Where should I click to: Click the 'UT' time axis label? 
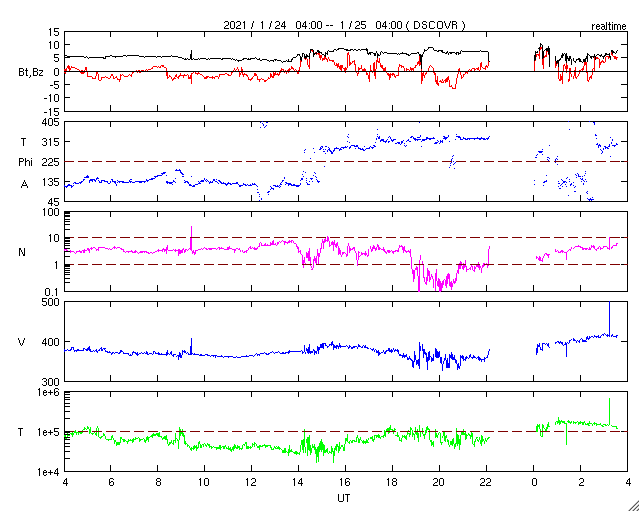pos(344,498)
